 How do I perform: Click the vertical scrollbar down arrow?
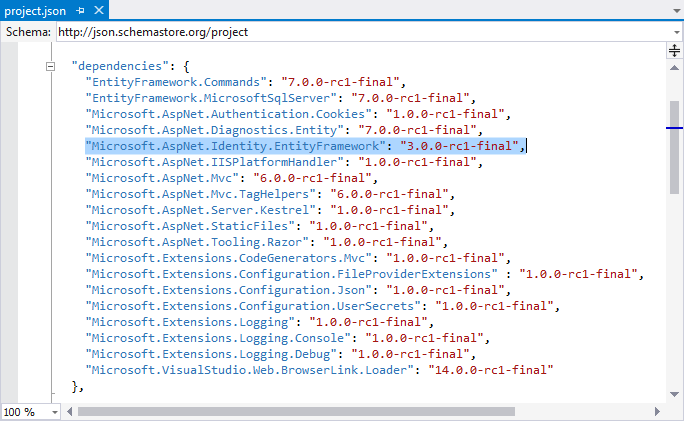[x=674, y=394]
